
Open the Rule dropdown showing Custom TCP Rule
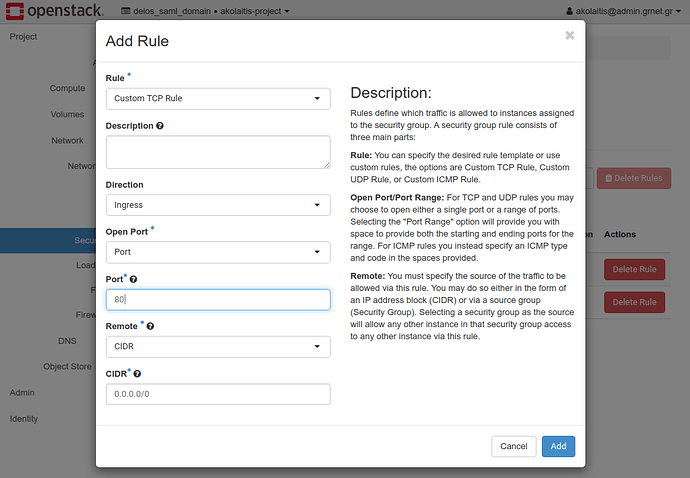click(217, 99)
